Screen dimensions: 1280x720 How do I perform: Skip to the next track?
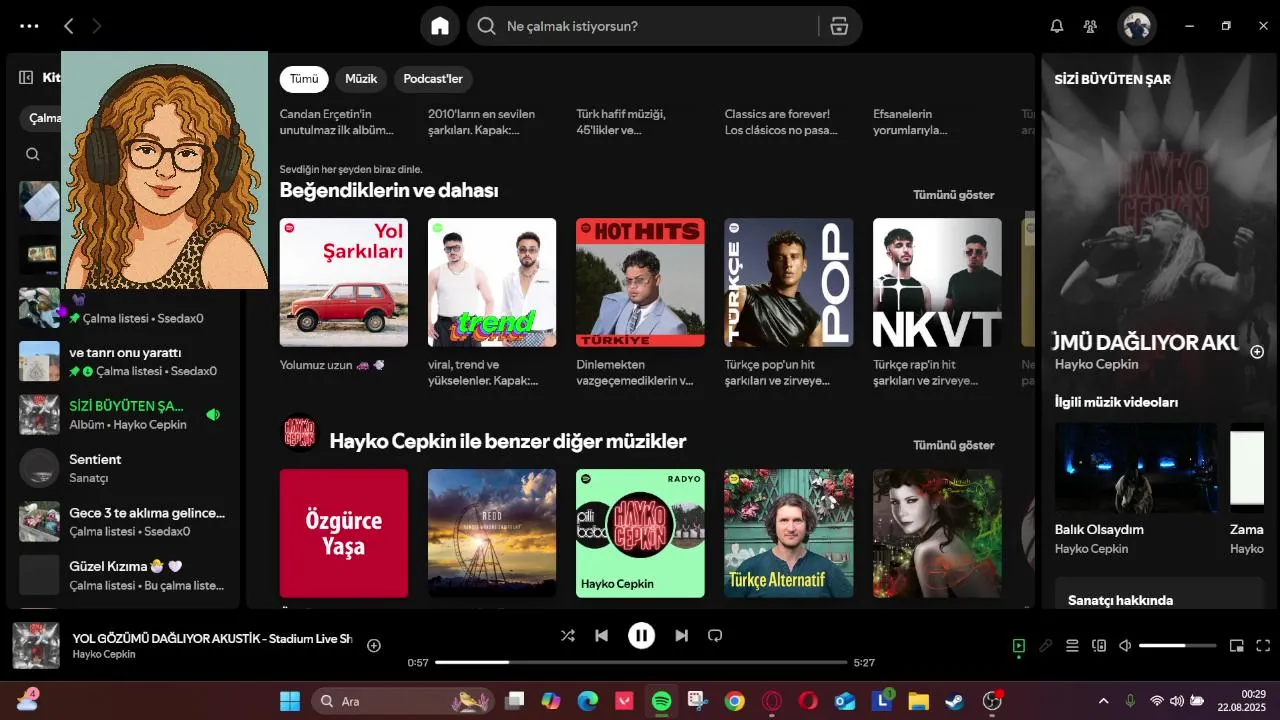coord(681,635)
